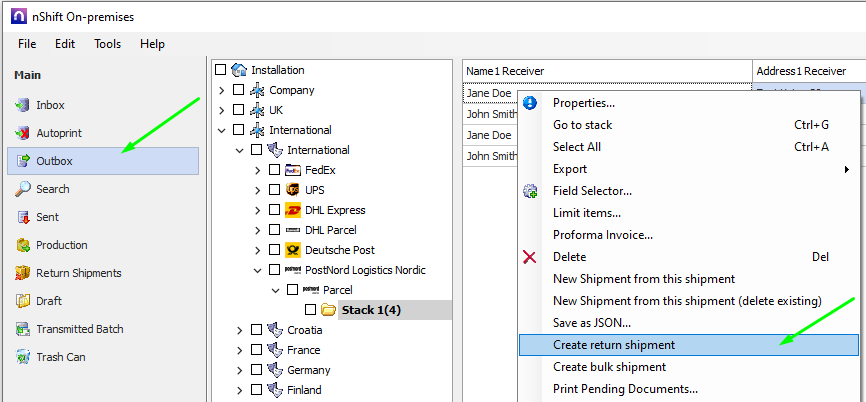Viewport: 866px width, 402px height.
Task: Click the Name1 Receiver column header
Action: coord(504,71)
